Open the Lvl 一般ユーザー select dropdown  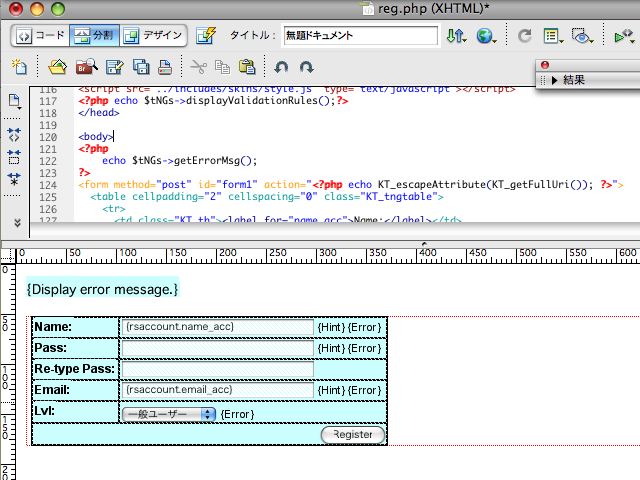pos(168,413)
